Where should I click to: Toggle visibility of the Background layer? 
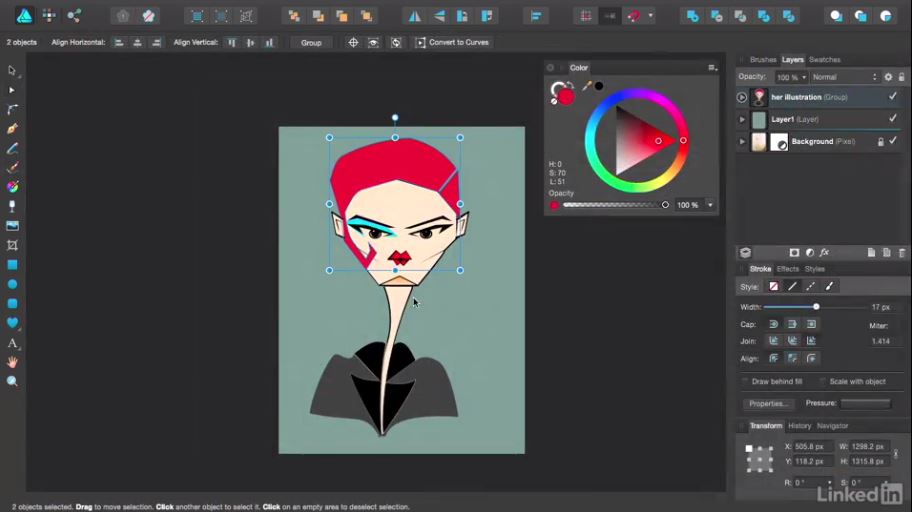(x=893, y=141)
